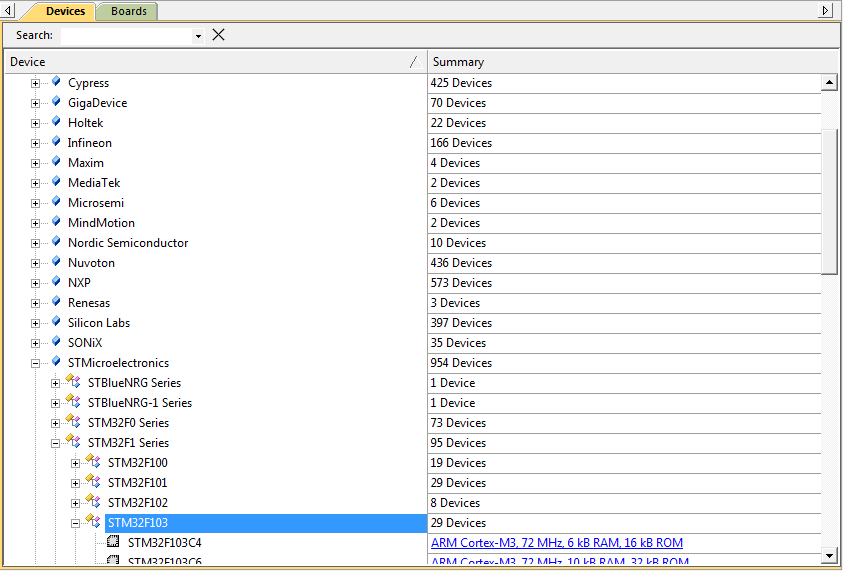Click the series icon beside STBlueNRG Series
The image size is (843, 571).
pyautogui.click(x=73, y=382)
